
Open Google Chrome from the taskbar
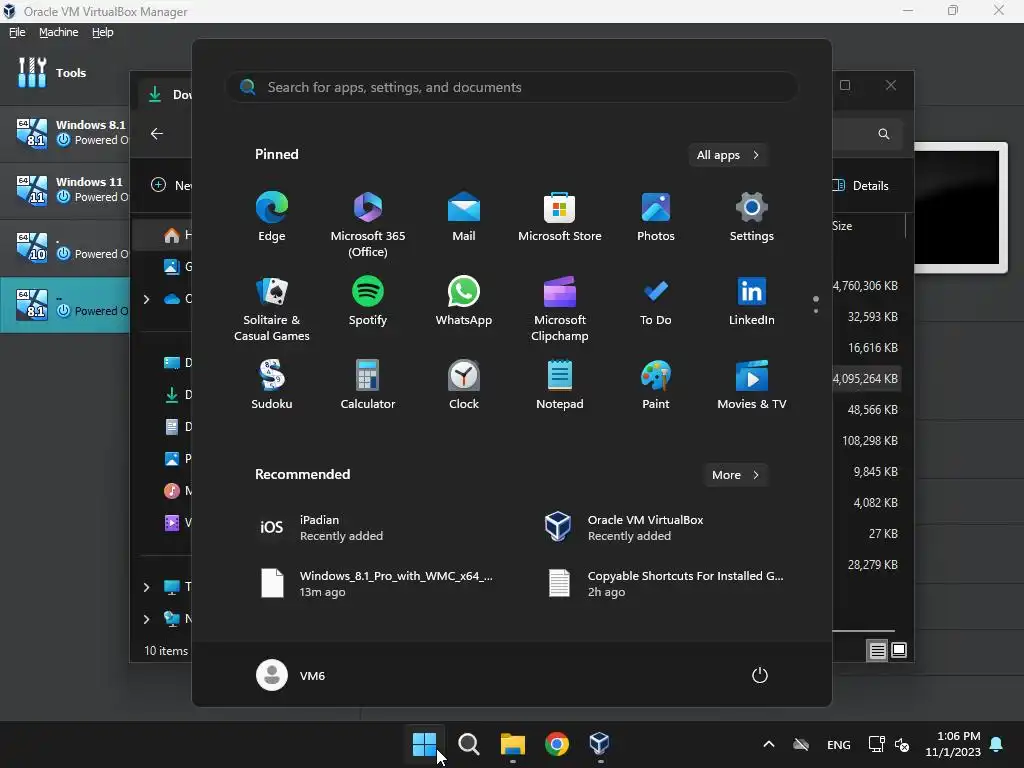pyautogui.click(x=556, y=744)
